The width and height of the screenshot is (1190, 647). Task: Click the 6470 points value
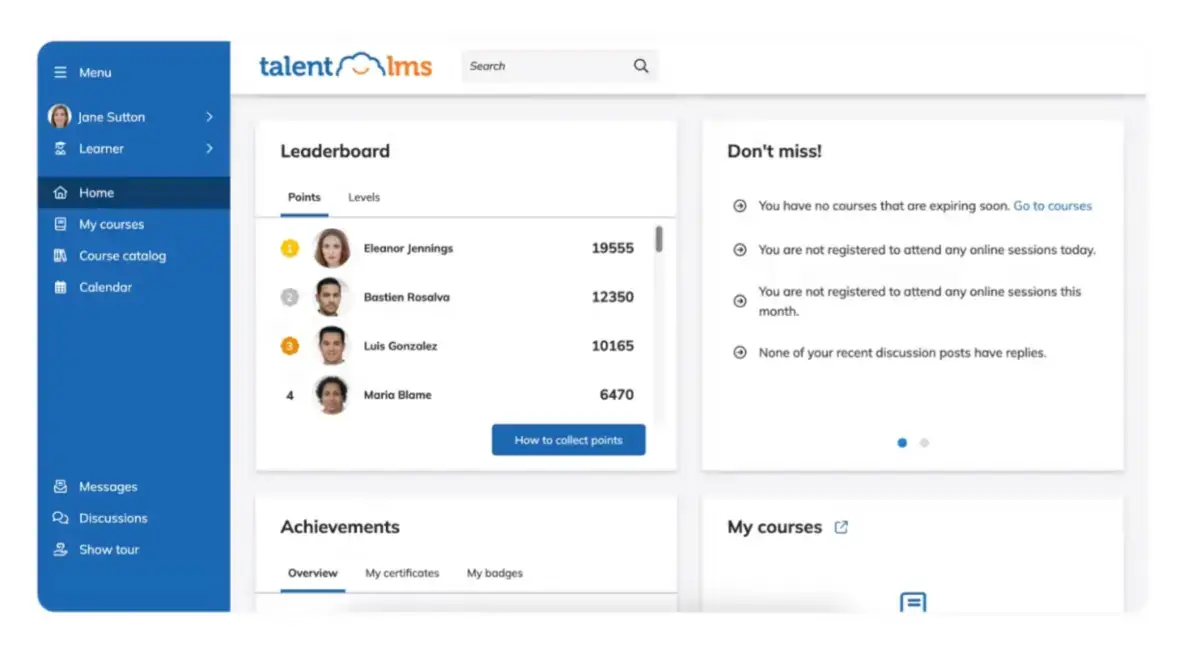(x=616, y=394)
